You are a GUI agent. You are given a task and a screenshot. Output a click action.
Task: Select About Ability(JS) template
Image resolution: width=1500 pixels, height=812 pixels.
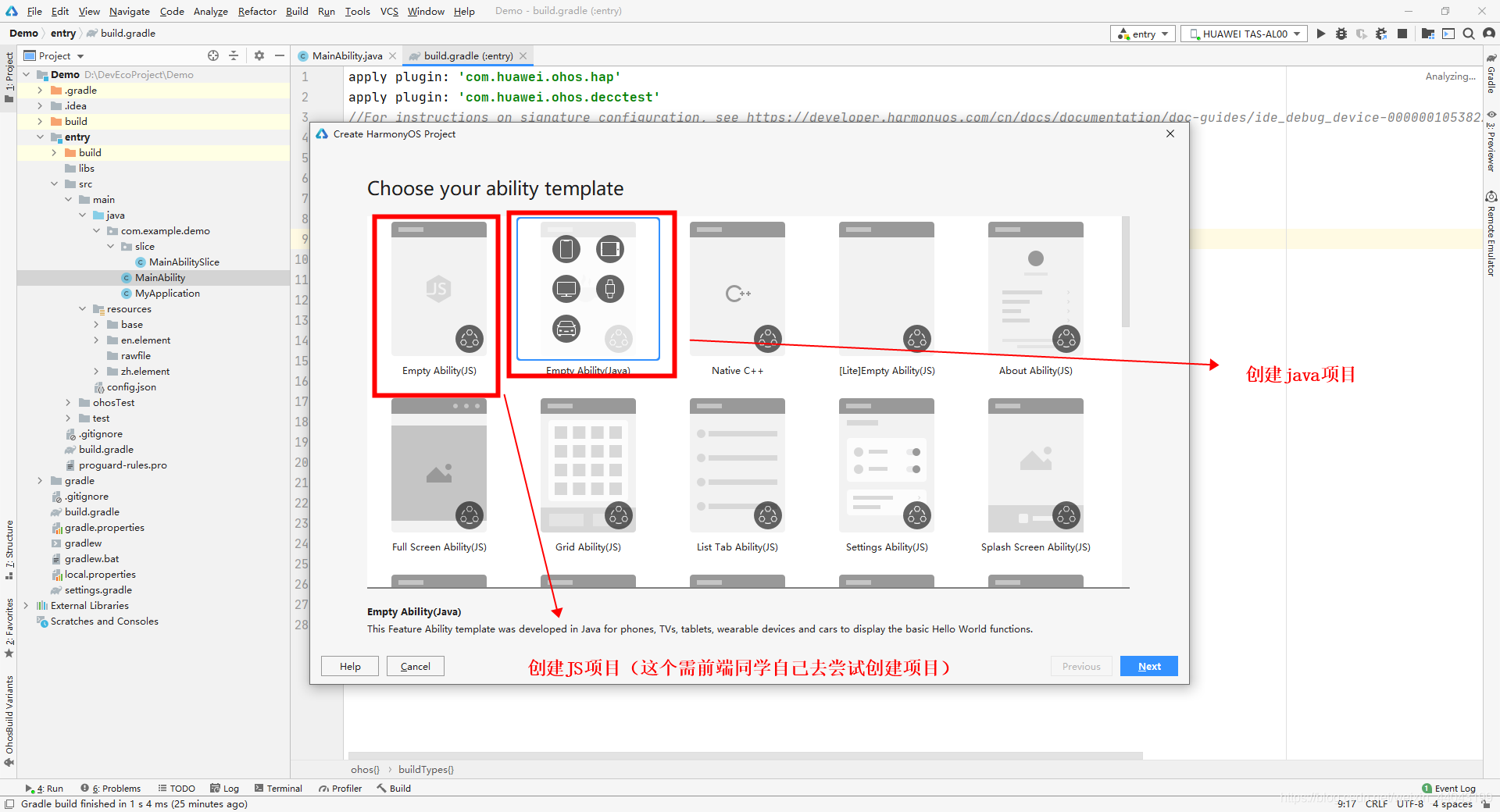click(1036, 299)
